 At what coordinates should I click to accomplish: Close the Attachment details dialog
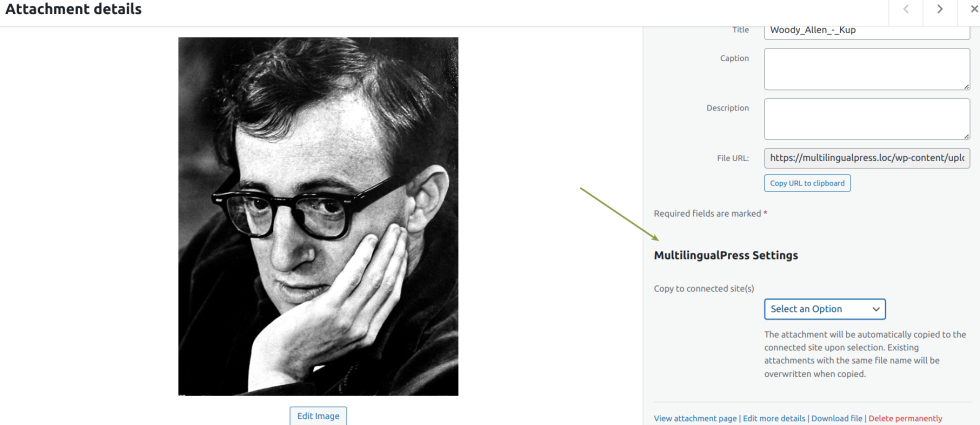972,9
